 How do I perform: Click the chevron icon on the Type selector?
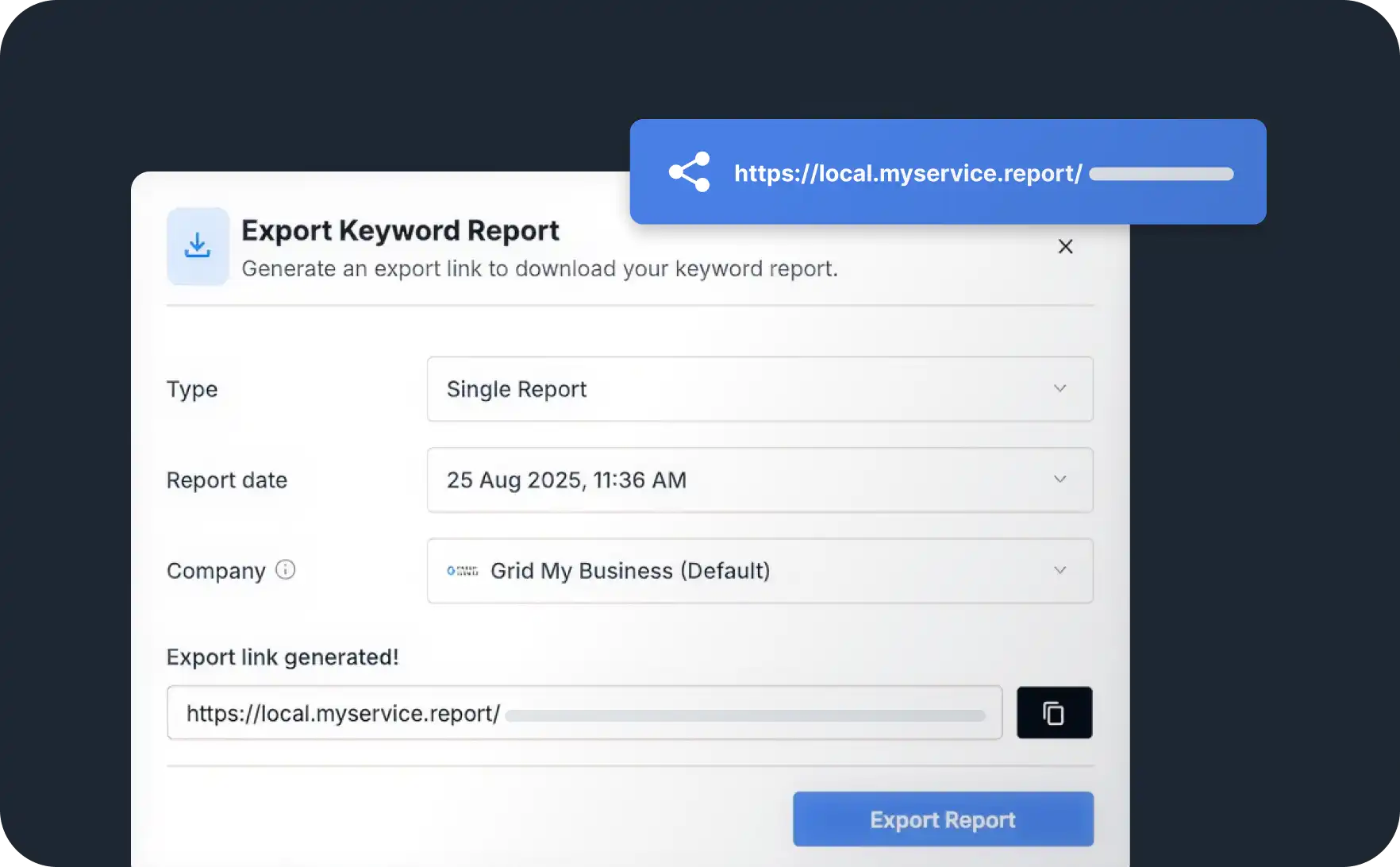click(x=1060, y=388)
